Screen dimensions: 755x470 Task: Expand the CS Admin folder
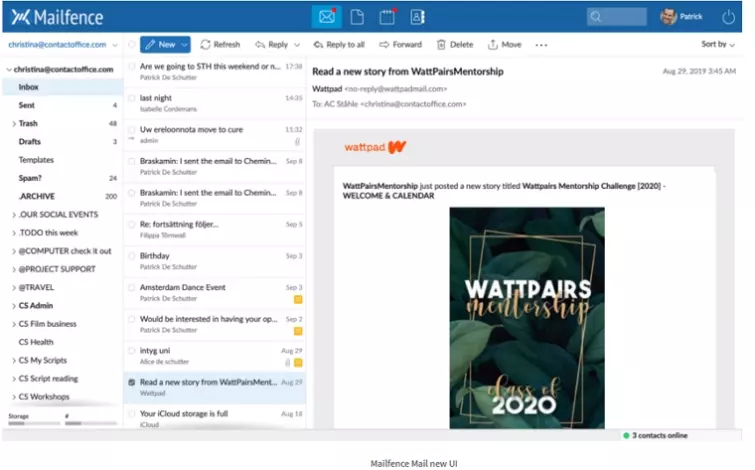coord(14,306)
